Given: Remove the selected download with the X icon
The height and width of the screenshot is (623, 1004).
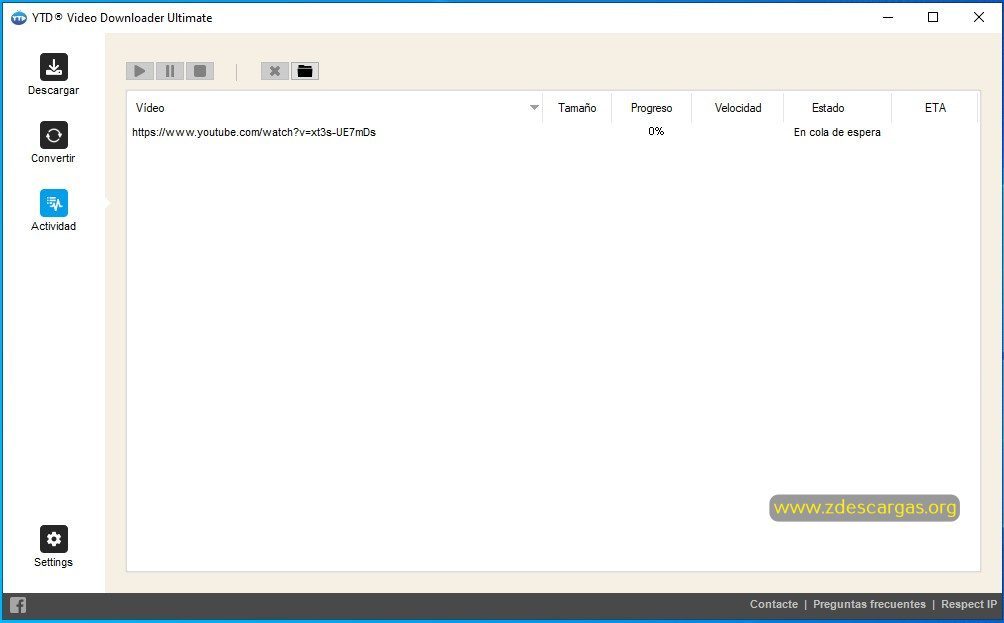Looking at the screenshot, I should pos(275,71).
